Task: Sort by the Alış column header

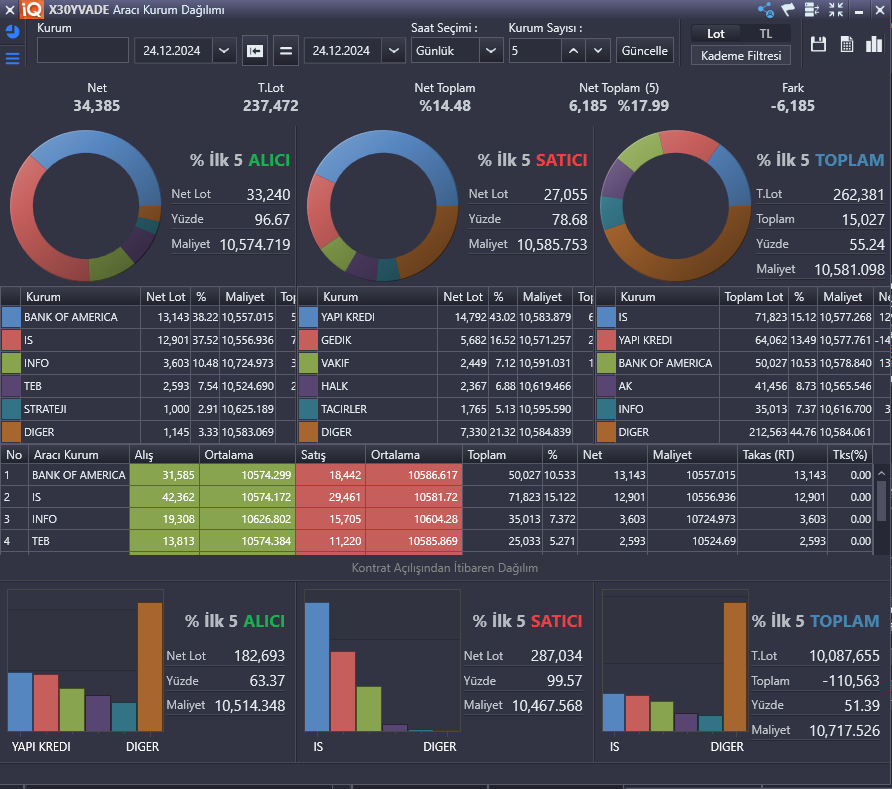Action: coord(164,455)
